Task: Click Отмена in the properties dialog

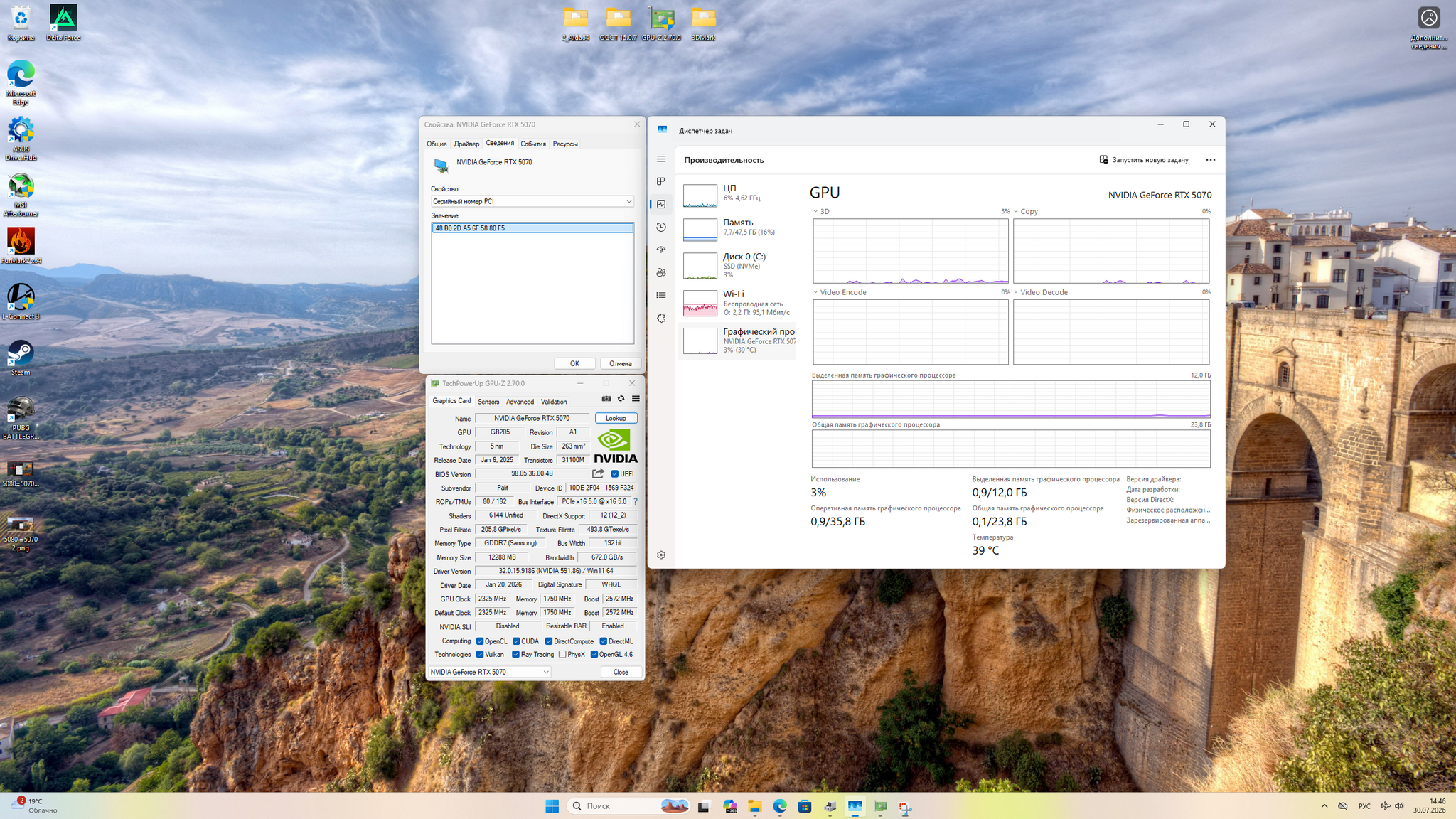Action: point(621,363)
